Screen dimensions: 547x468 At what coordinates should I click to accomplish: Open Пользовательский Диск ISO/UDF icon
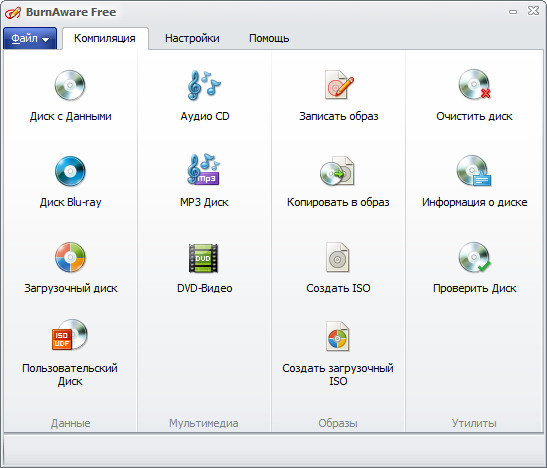pos(70,335)
